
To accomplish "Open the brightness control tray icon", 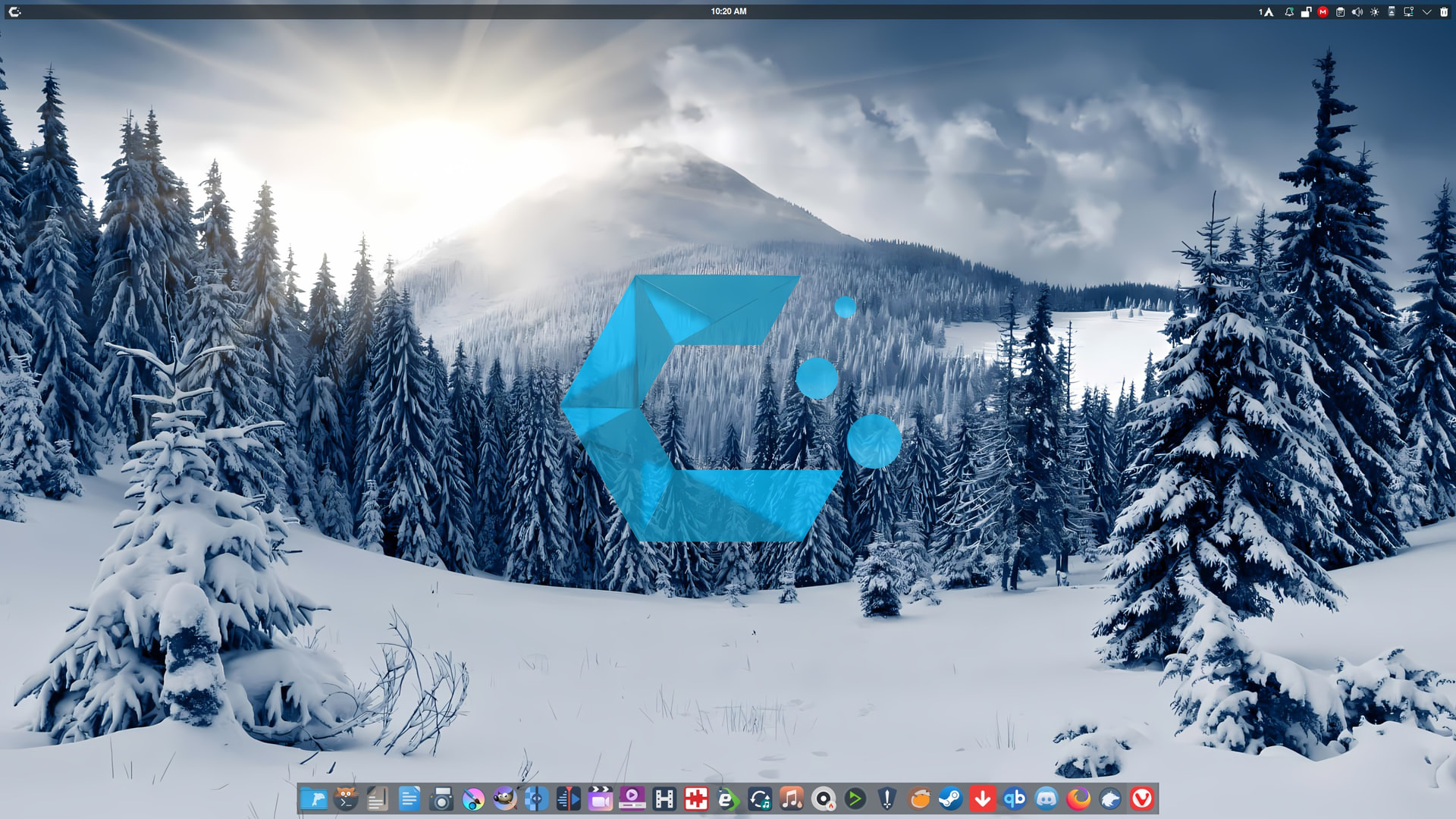I will (1374, 12).
